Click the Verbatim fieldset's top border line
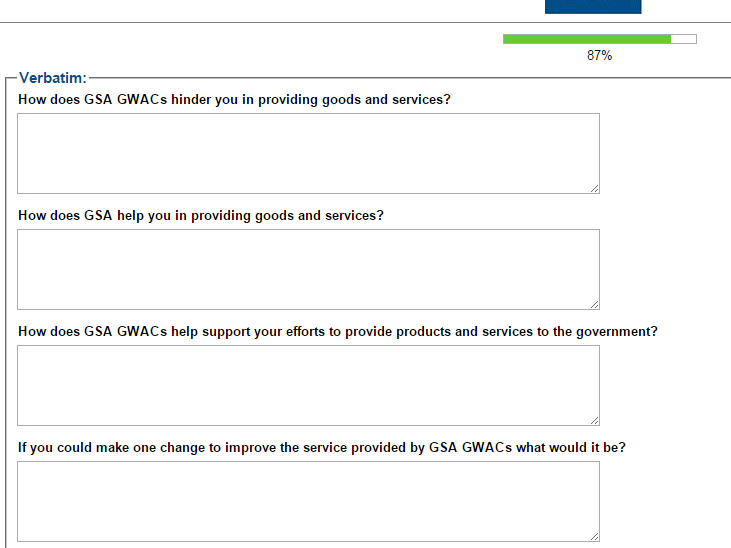This screenshot has height=548, width=731. 400,77
